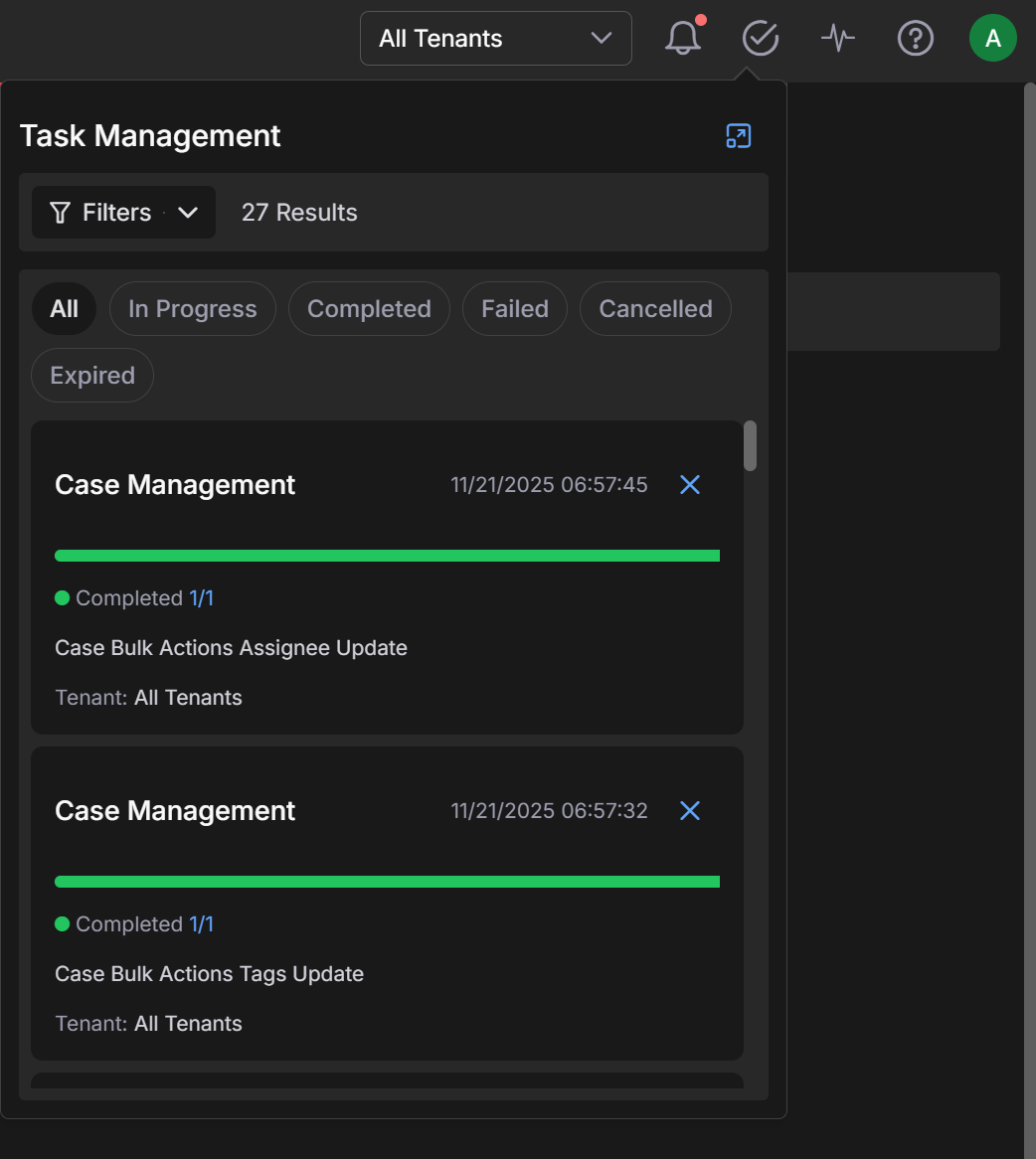The height and width of the screenshot is (1159, 1036).
Task: Show only Failed tasks
Action: pos(514,309)
